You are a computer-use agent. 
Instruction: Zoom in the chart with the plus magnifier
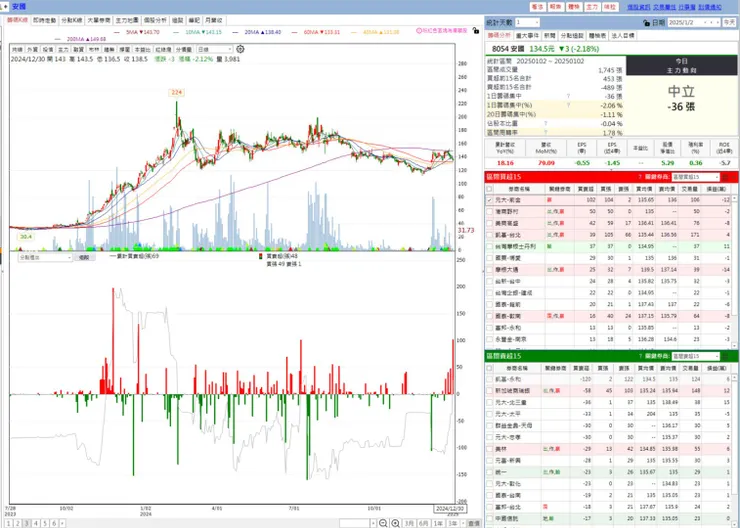point(395,523)
